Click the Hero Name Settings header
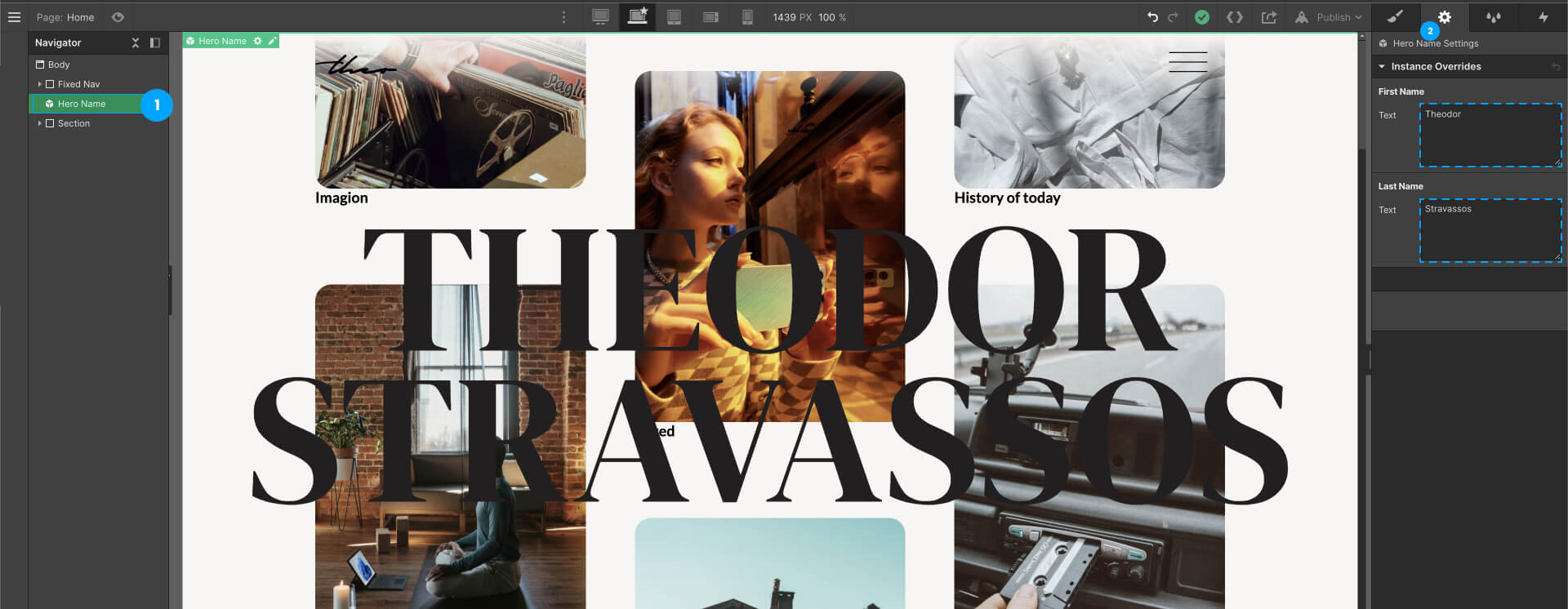This screenshot has height=609, width=1568. click(x=1435, y=43)
